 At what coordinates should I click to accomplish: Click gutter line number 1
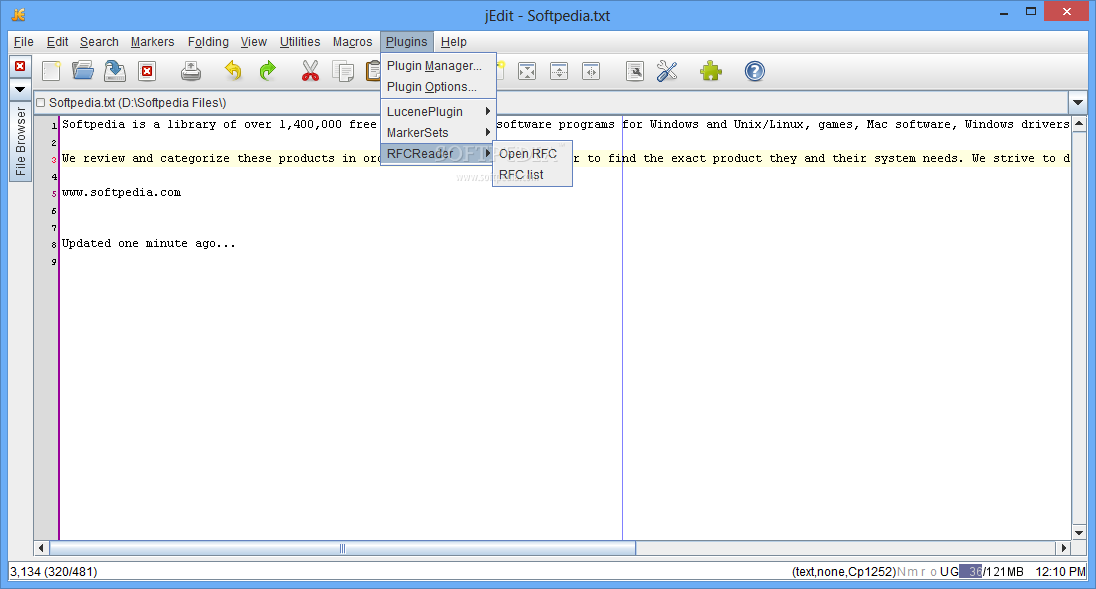54,126
